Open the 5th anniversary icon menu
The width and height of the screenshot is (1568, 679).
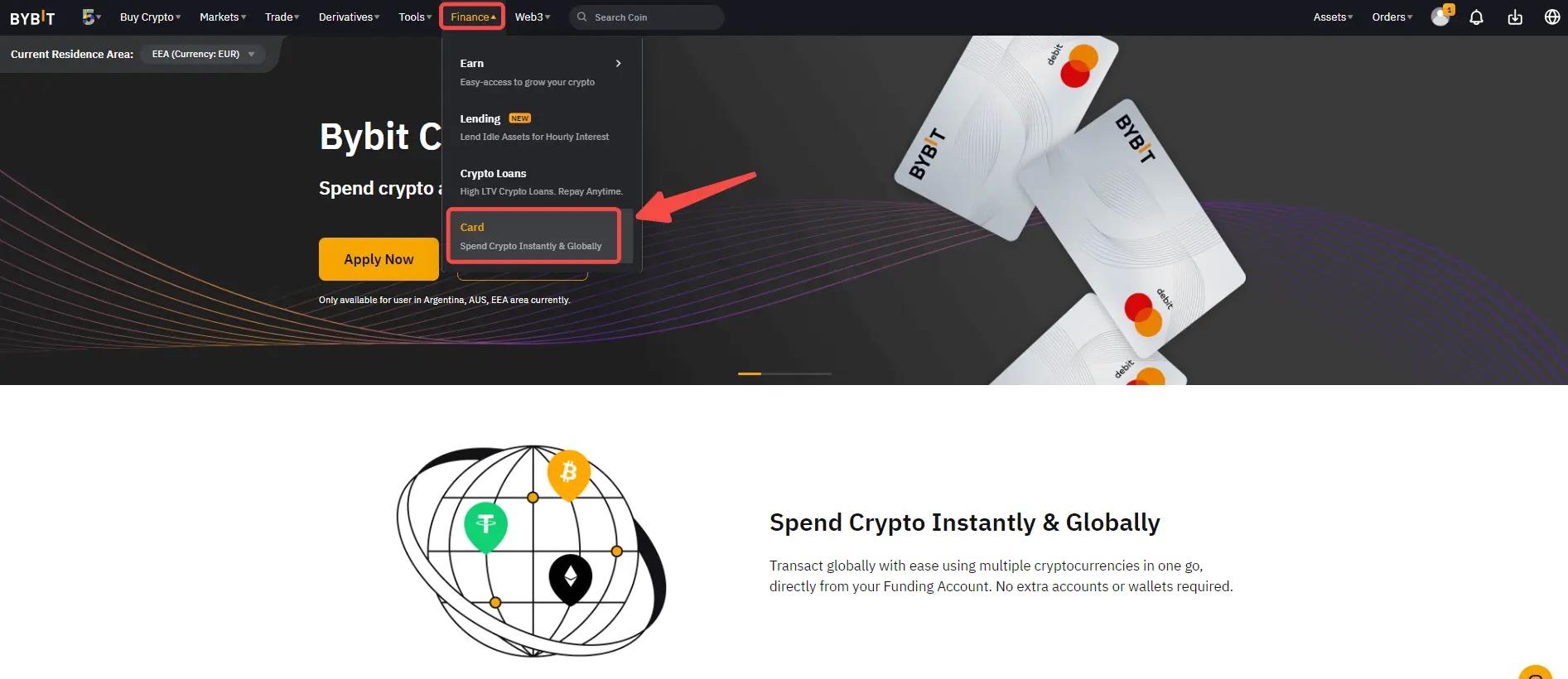(x=91, y=17)
